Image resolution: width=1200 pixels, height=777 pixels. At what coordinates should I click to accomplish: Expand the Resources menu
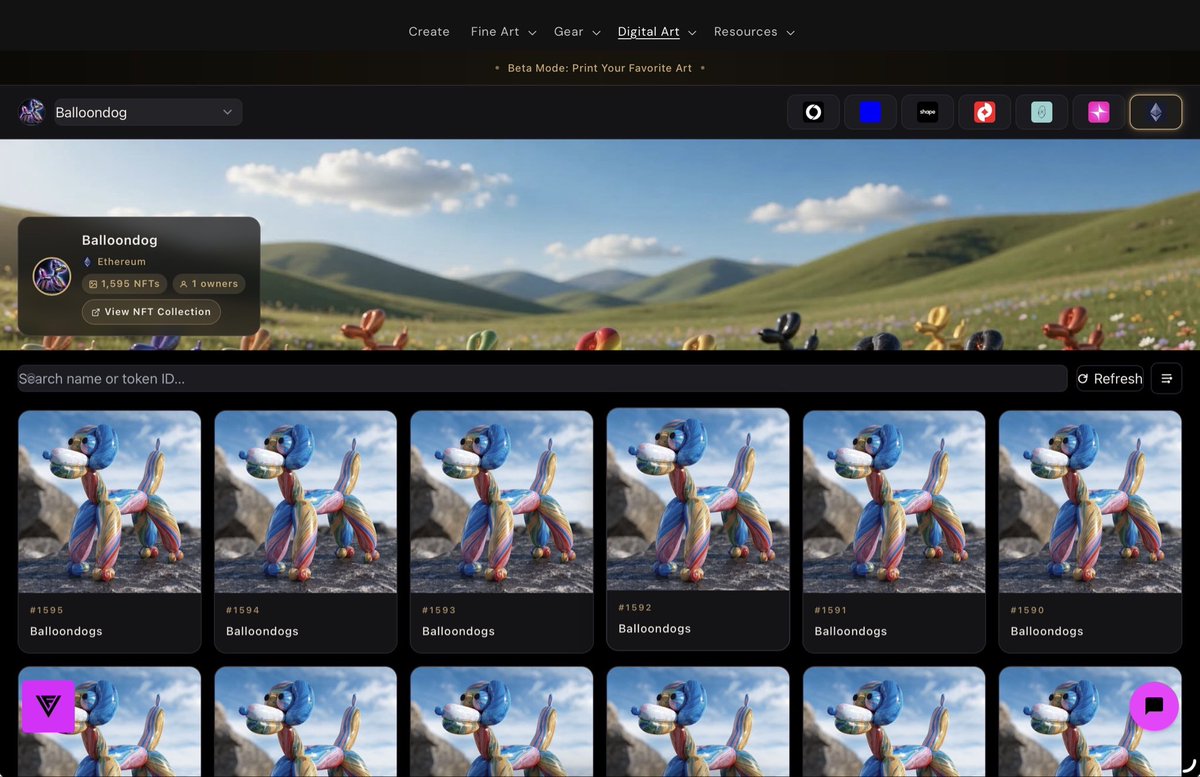pos(754,32)
